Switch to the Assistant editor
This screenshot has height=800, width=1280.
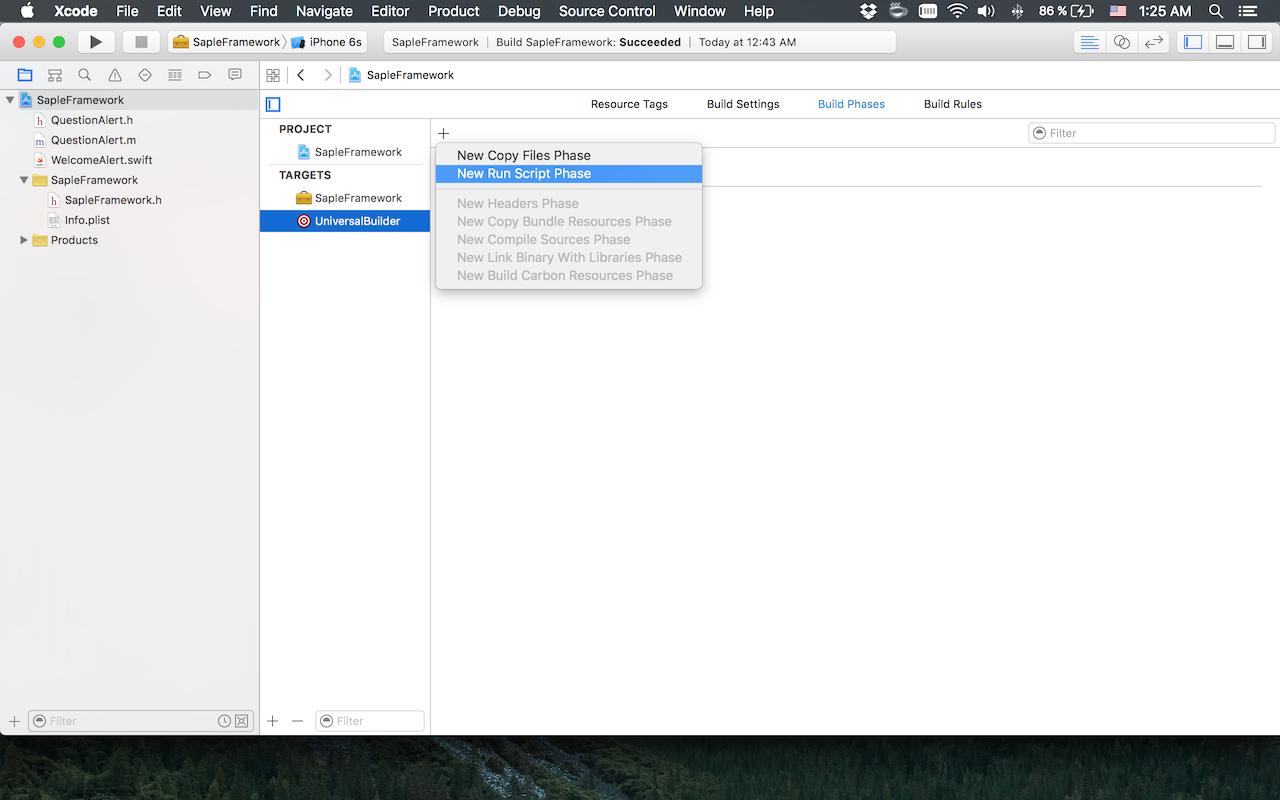(1122, 42)
